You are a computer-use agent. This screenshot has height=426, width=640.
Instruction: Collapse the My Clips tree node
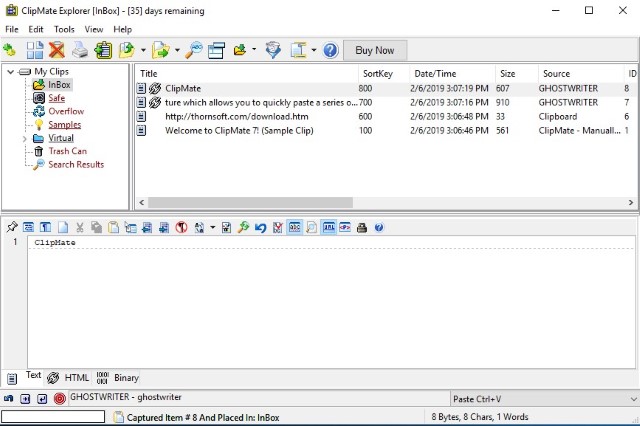coord(11,72)
